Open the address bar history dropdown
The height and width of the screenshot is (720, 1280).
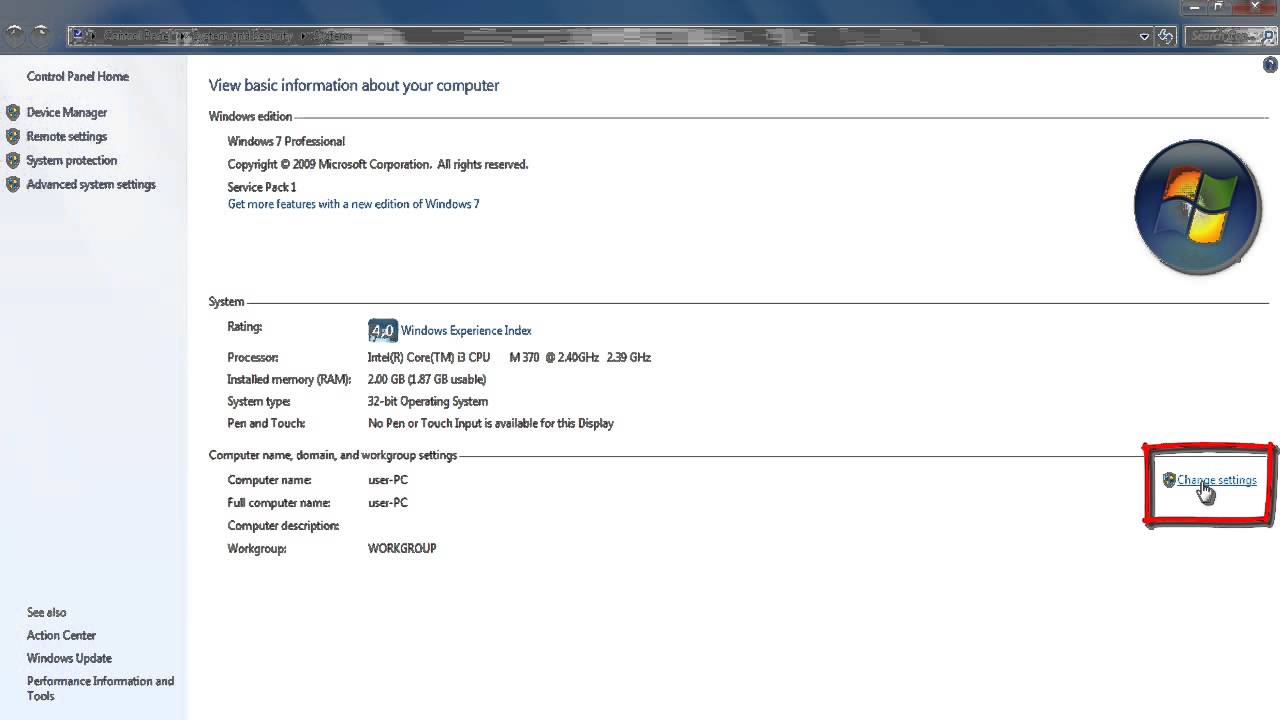coord(1144,36)
